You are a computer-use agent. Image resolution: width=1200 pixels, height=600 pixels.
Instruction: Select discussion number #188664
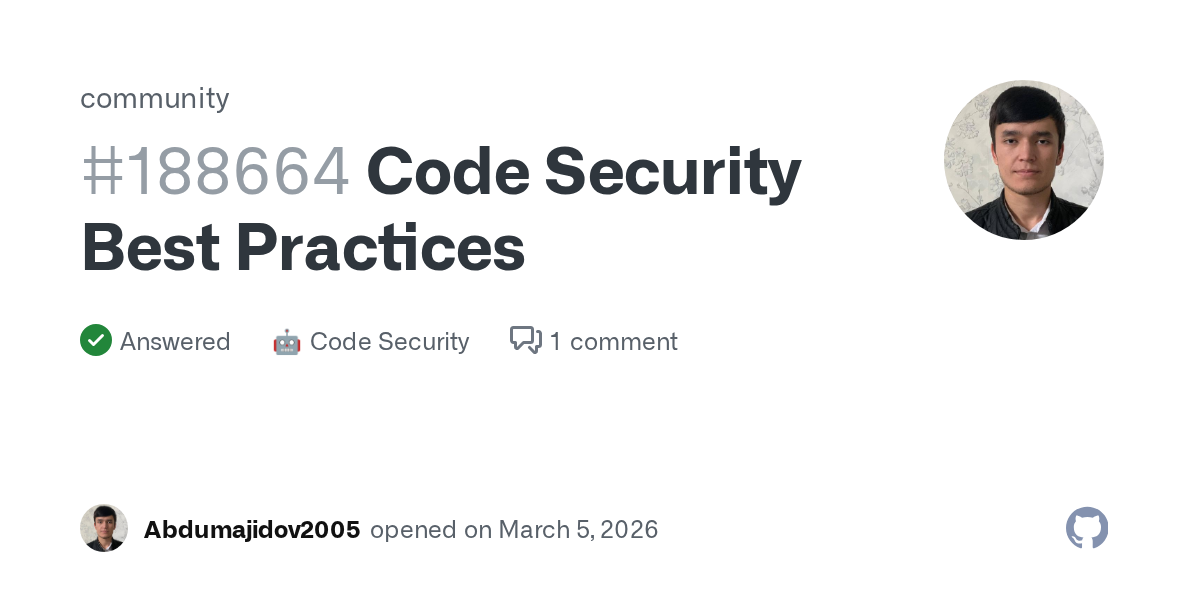click(216, 172)
